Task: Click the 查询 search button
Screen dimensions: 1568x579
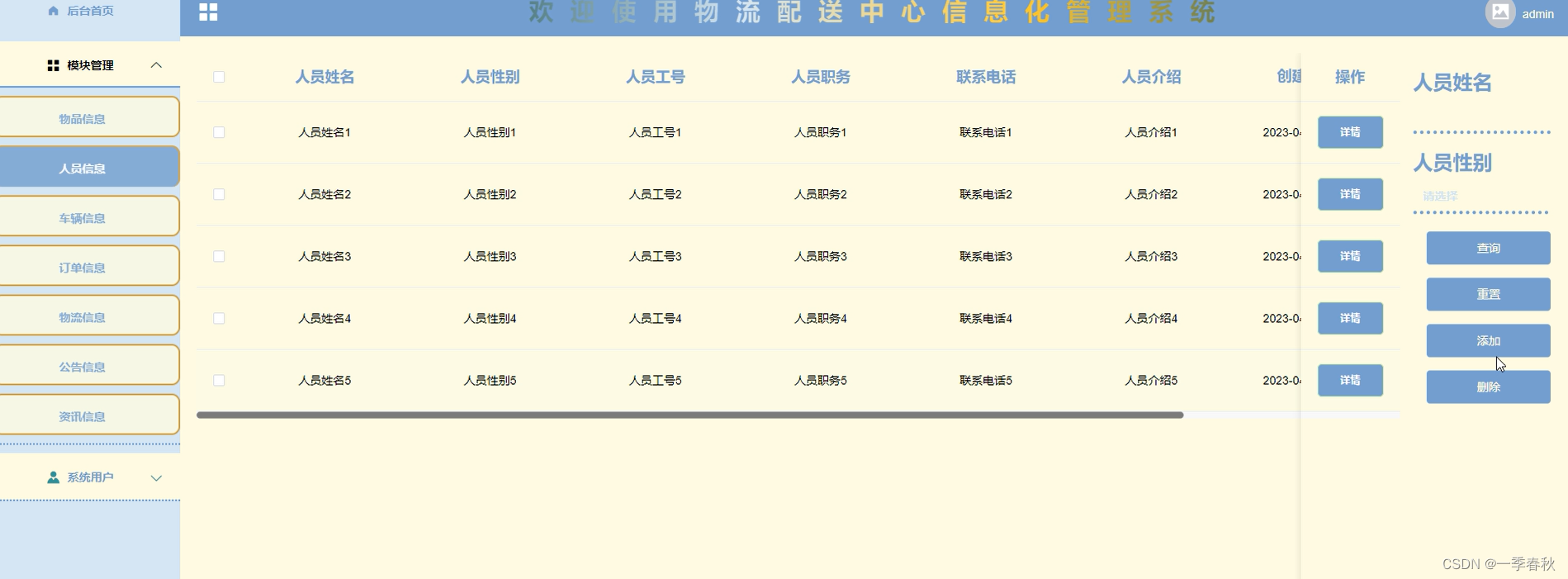Action: 1488,248
